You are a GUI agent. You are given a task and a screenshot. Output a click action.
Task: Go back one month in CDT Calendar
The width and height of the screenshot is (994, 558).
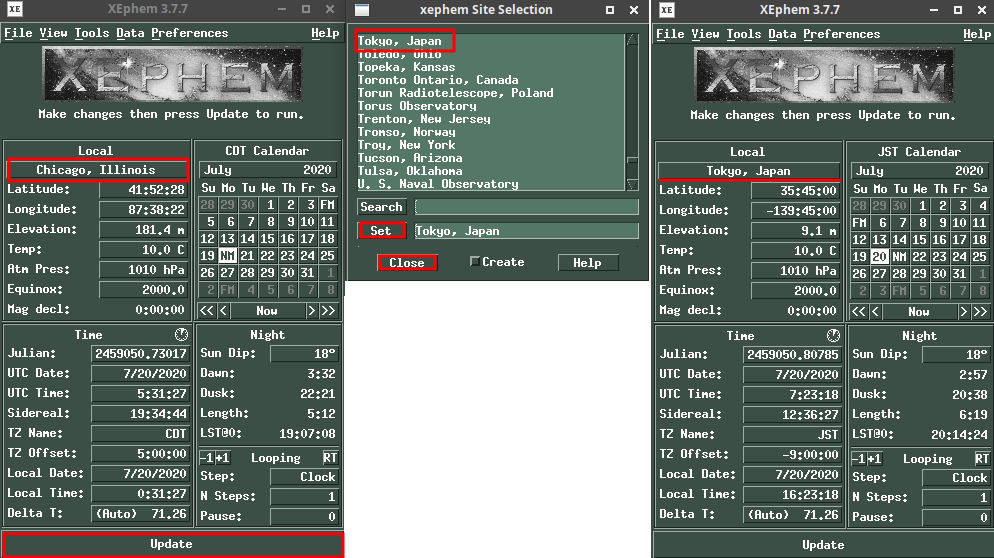point(223,311)
